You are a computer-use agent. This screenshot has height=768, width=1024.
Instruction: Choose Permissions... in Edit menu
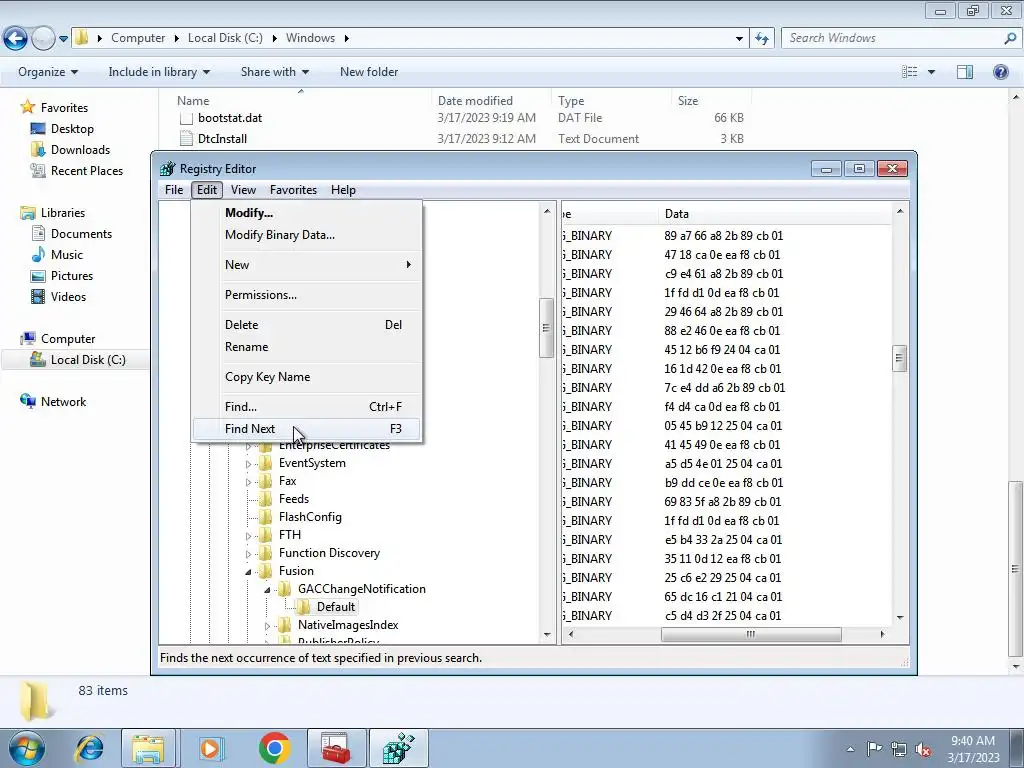pos(307,295)
